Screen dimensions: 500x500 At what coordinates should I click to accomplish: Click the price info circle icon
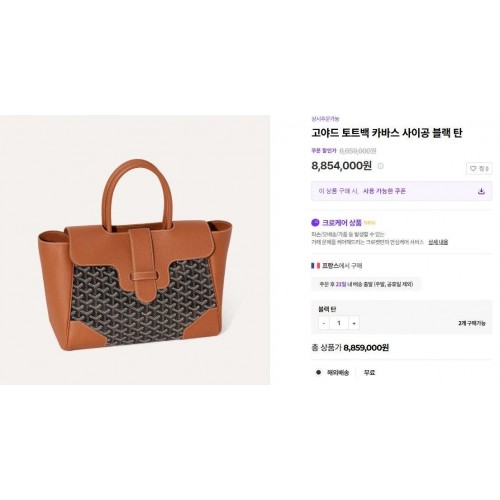tap(380, 166)
